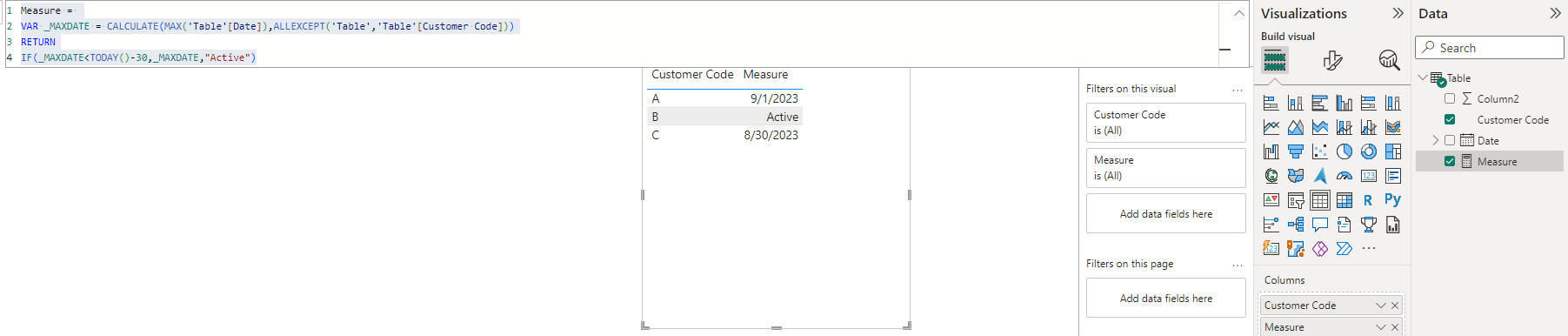Expand the Date hierarchy field
The width and height of the screenshot is (1568, 336).
pos(1435,140)
